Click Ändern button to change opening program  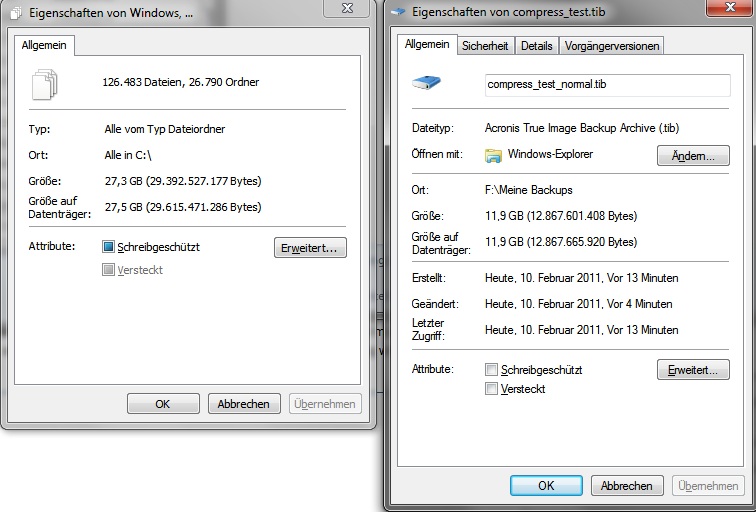[693, 156]
